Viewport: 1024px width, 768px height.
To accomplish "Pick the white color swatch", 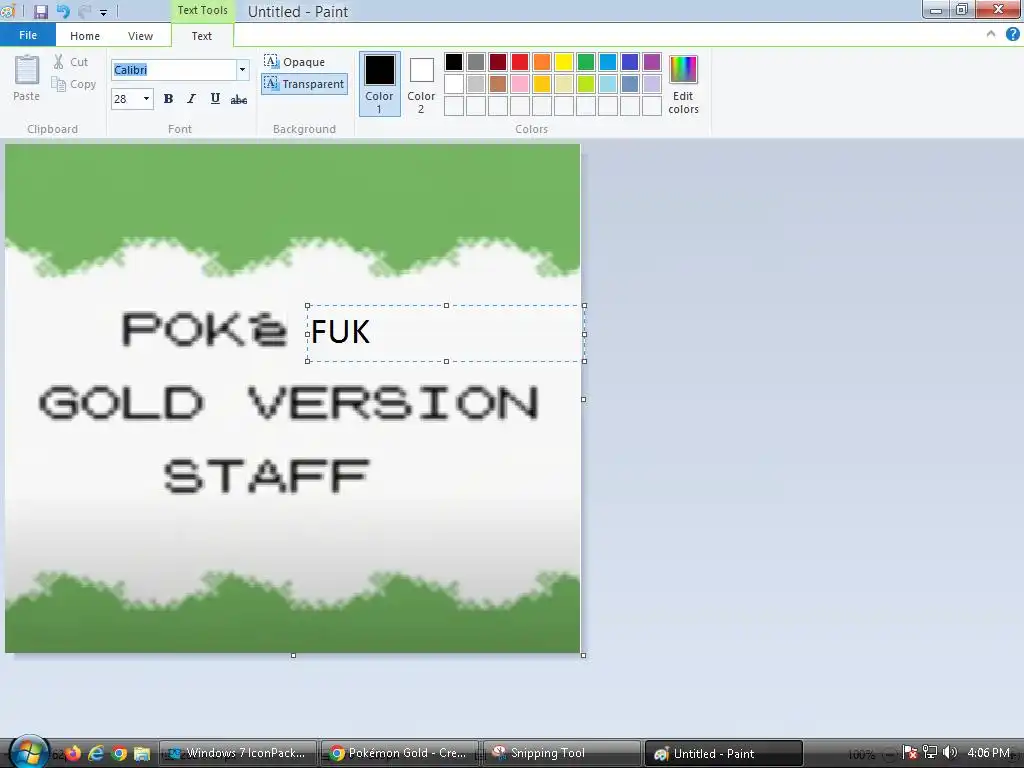I will tap(454, 84).
